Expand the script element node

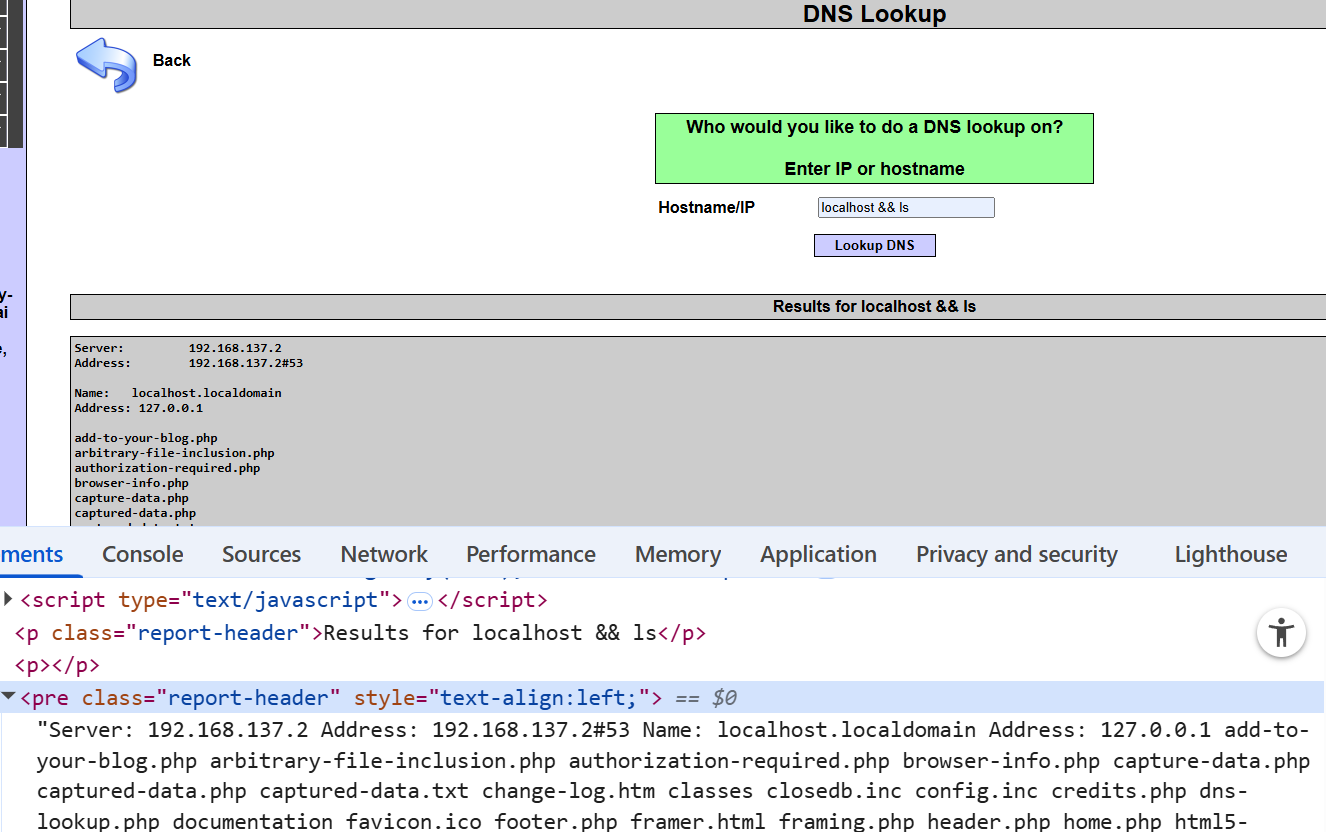9,600
